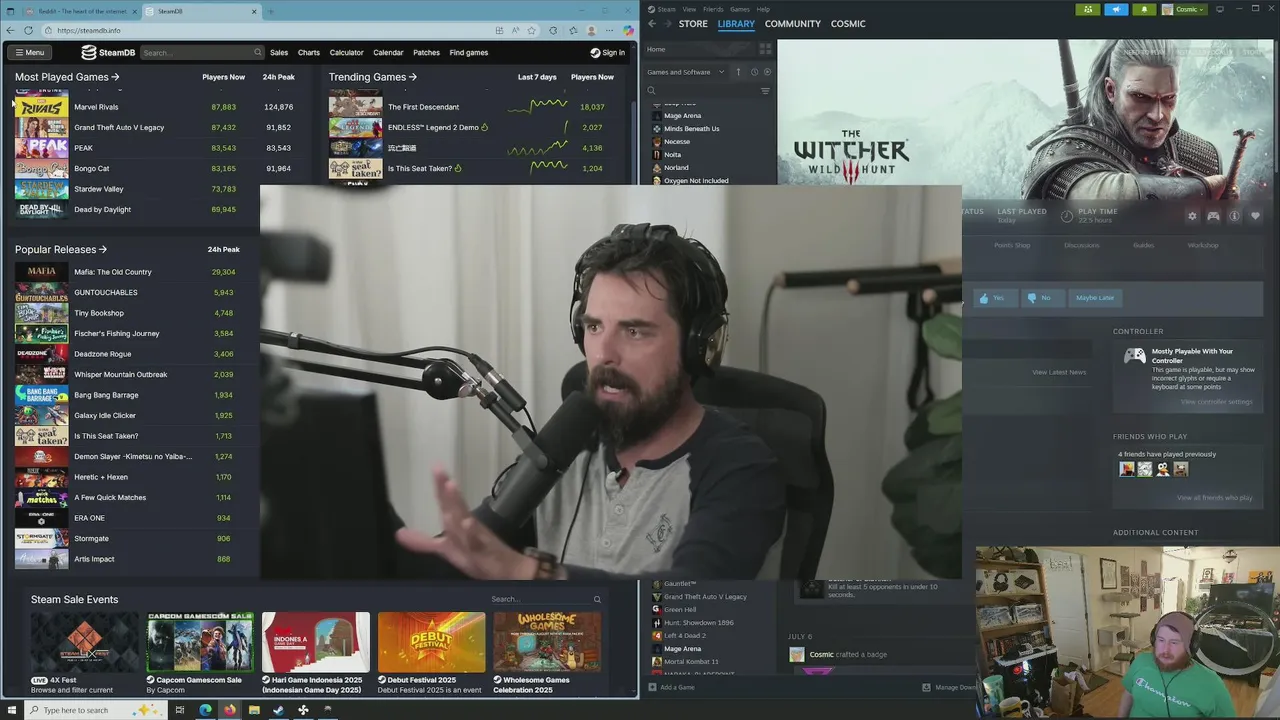Open the Friends menu in the Steam client
This screenshot has height=720, width=1280.
coord(713,9)
